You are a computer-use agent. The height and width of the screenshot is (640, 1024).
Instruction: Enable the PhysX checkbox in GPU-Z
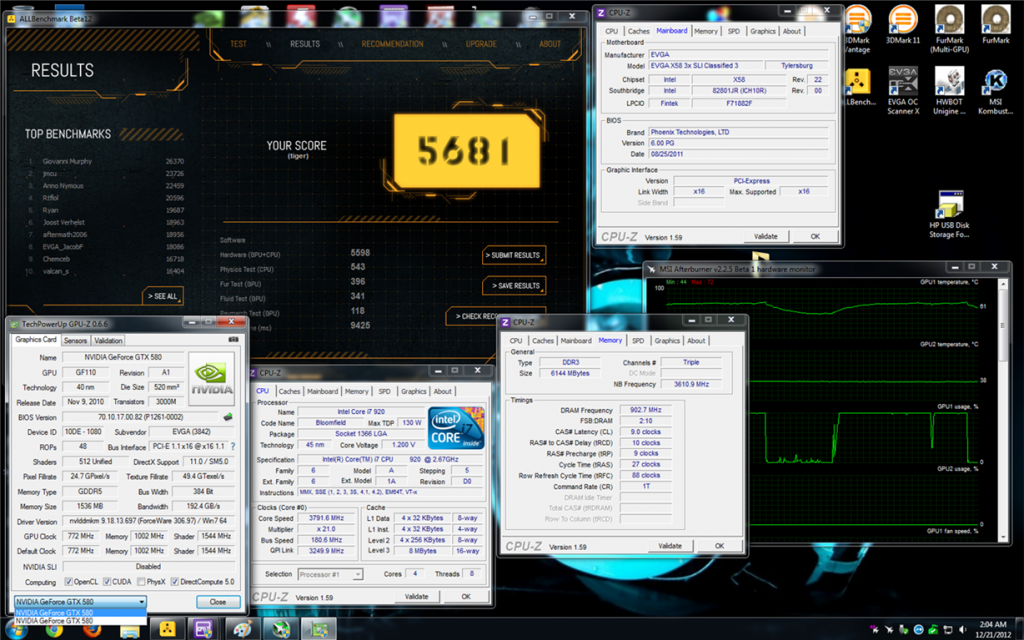pos(140,581)
